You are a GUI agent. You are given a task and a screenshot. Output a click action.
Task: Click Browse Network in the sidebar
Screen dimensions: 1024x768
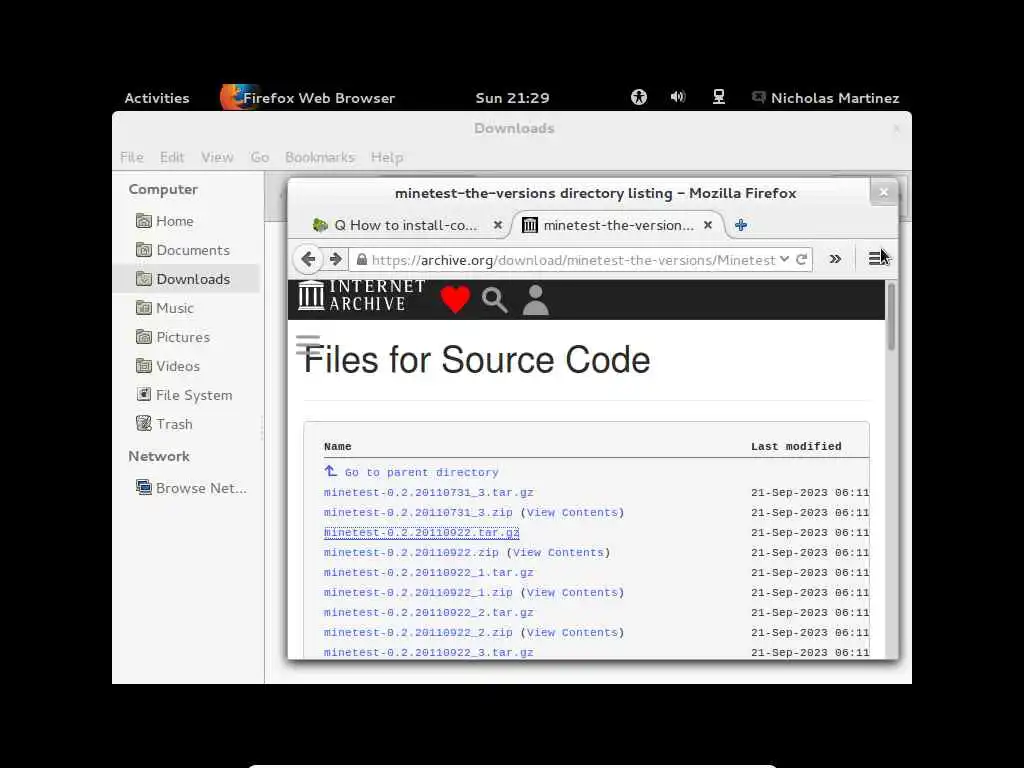(x=187, y=488)
